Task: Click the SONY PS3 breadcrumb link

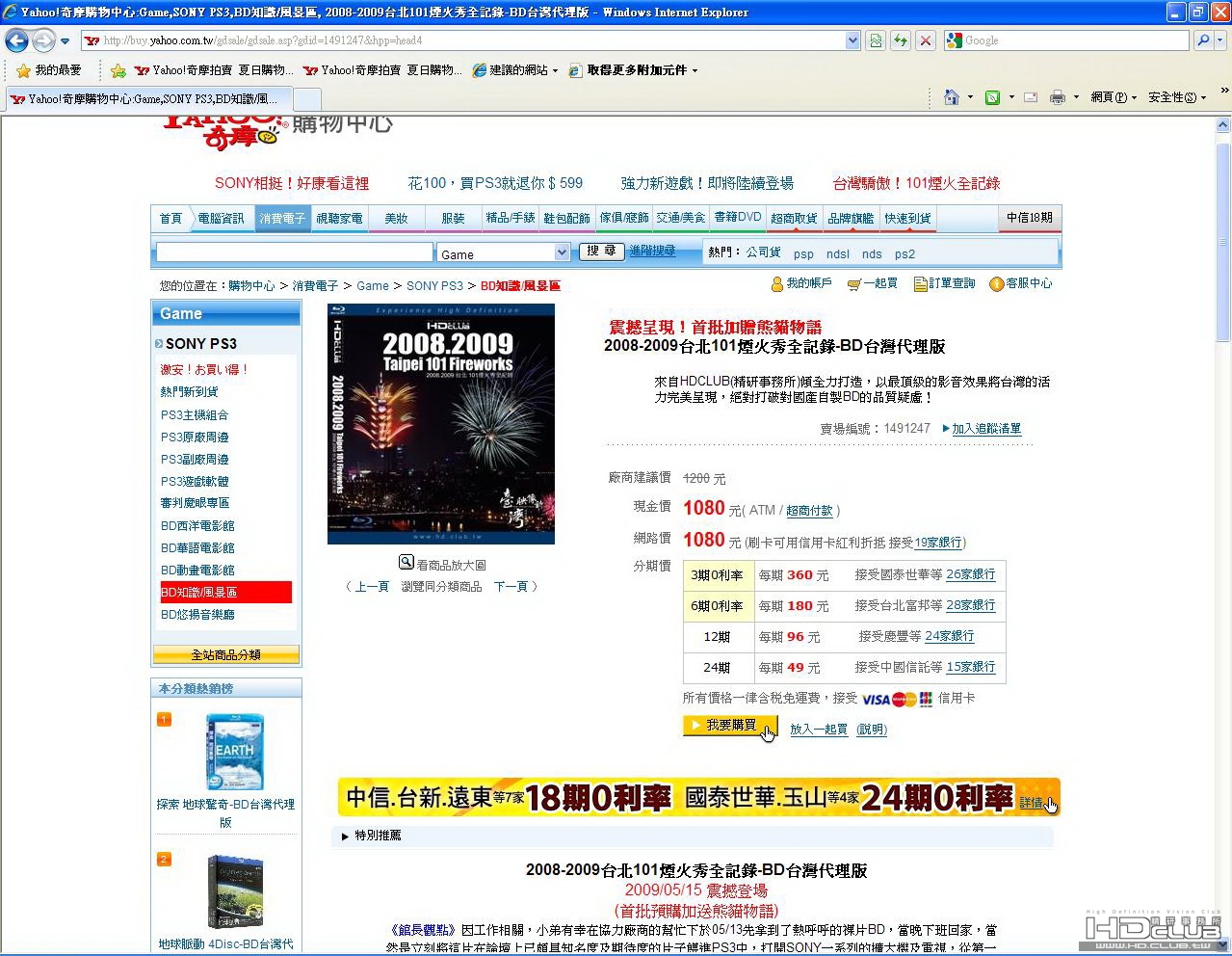Action: pos(434,286)
